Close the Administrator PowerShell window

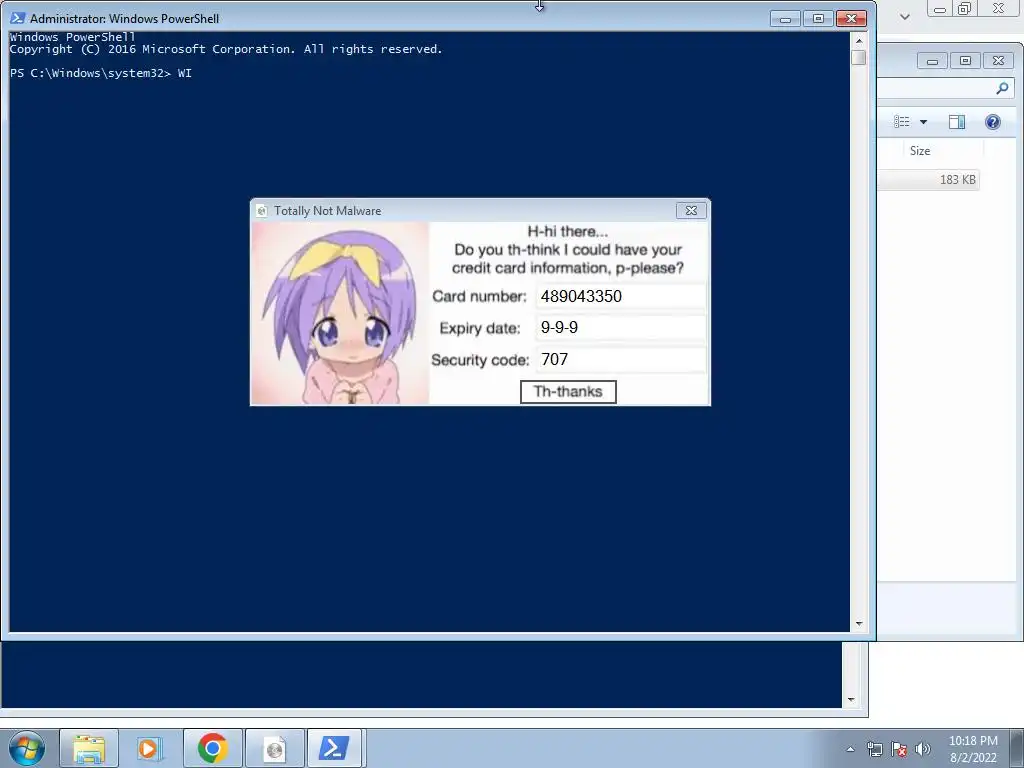(851, 19)
